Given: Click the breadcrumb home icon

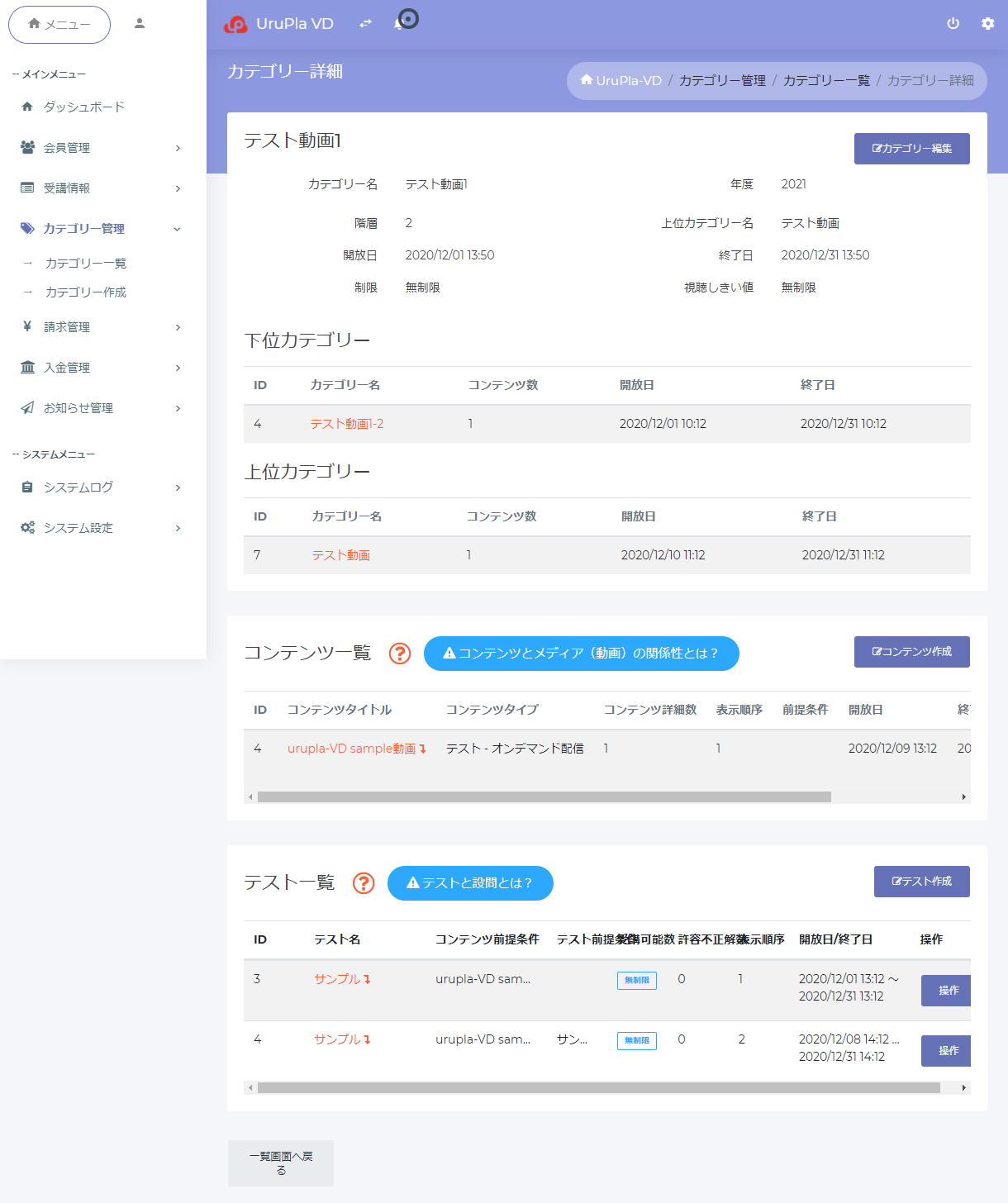Looking at the screenshot, I should pos(586,80).
